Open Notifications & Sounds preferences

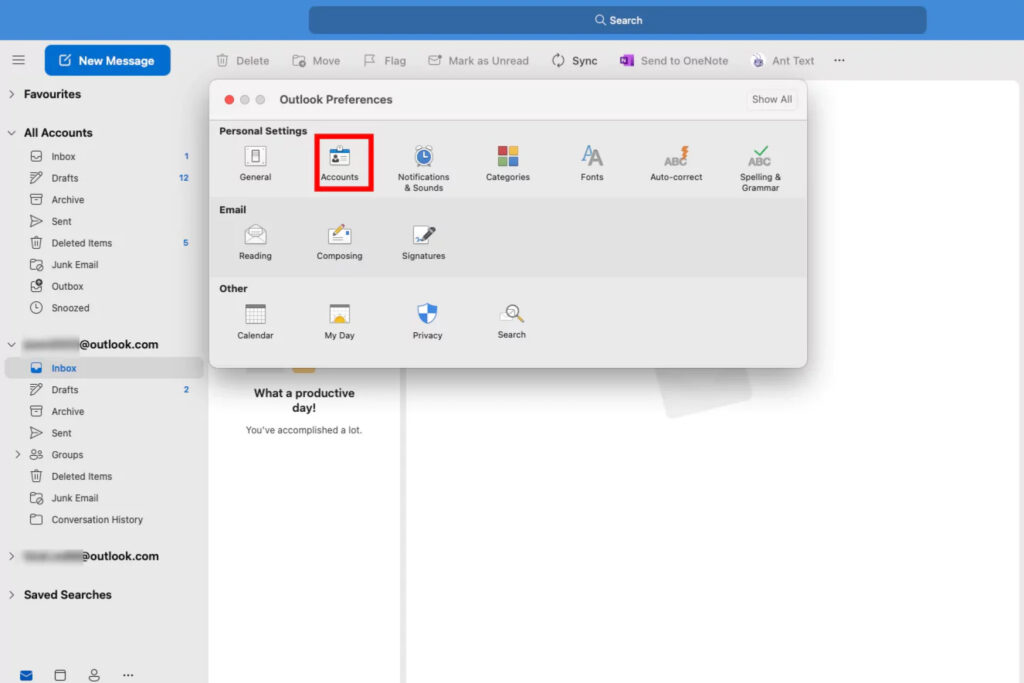tap(423, 168)
